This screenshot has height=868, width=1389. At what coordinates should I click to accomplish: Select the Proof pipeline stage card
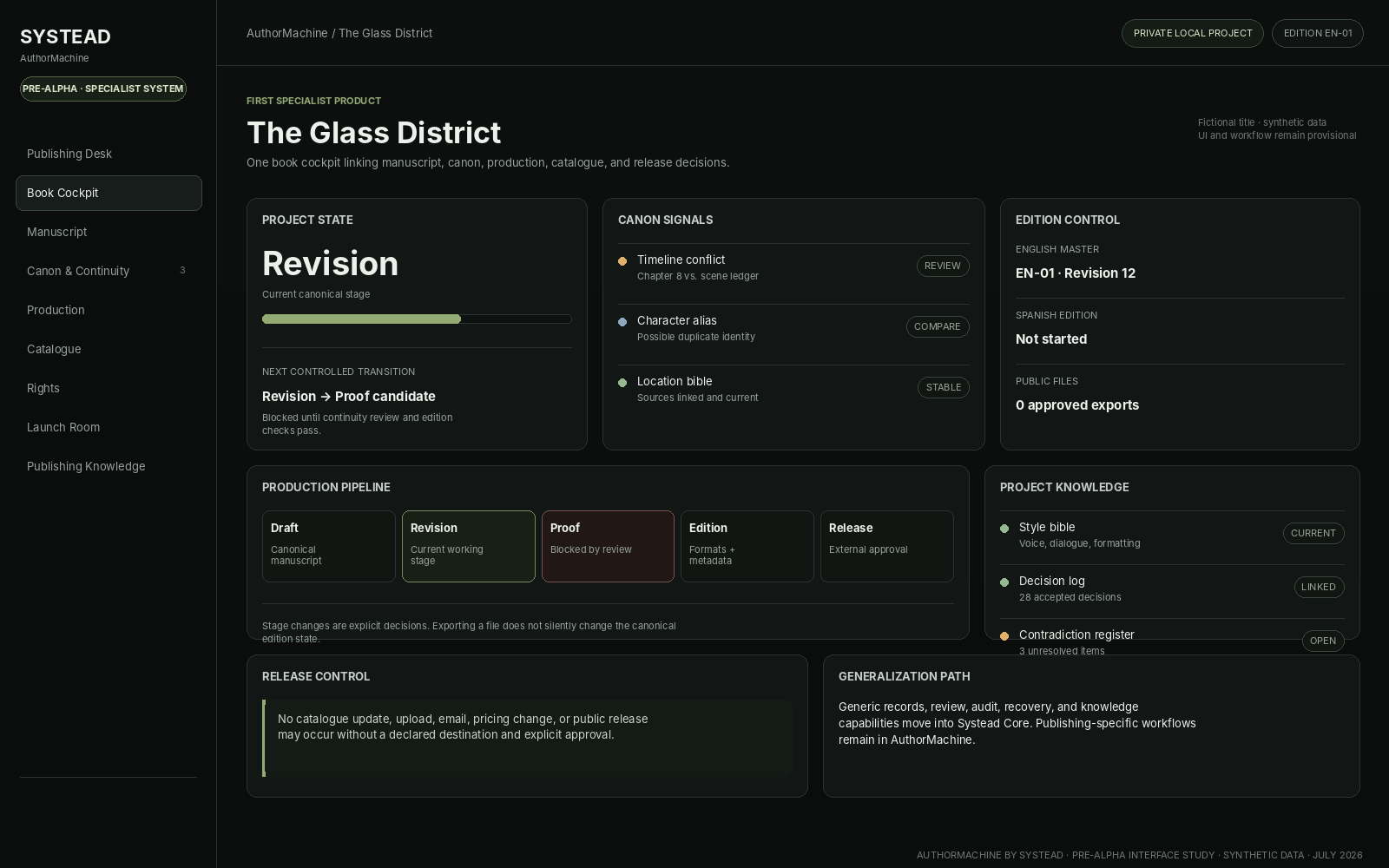point(608,546)
